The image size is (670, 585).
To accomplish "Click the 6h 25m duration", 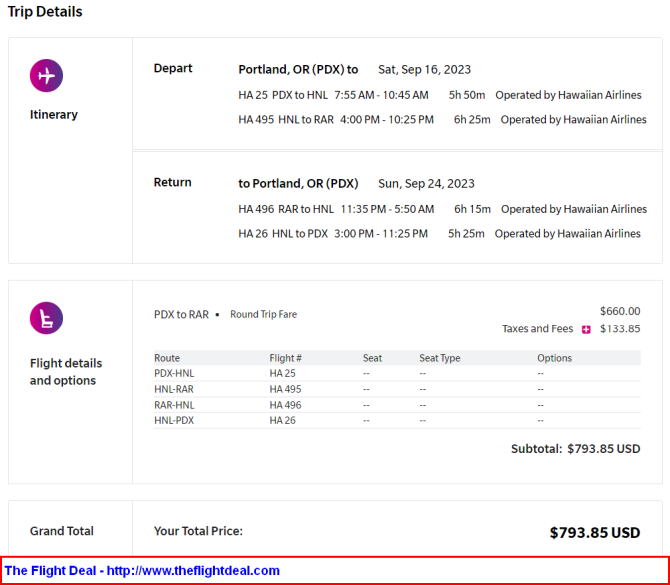I will click(x=472, y=120).
